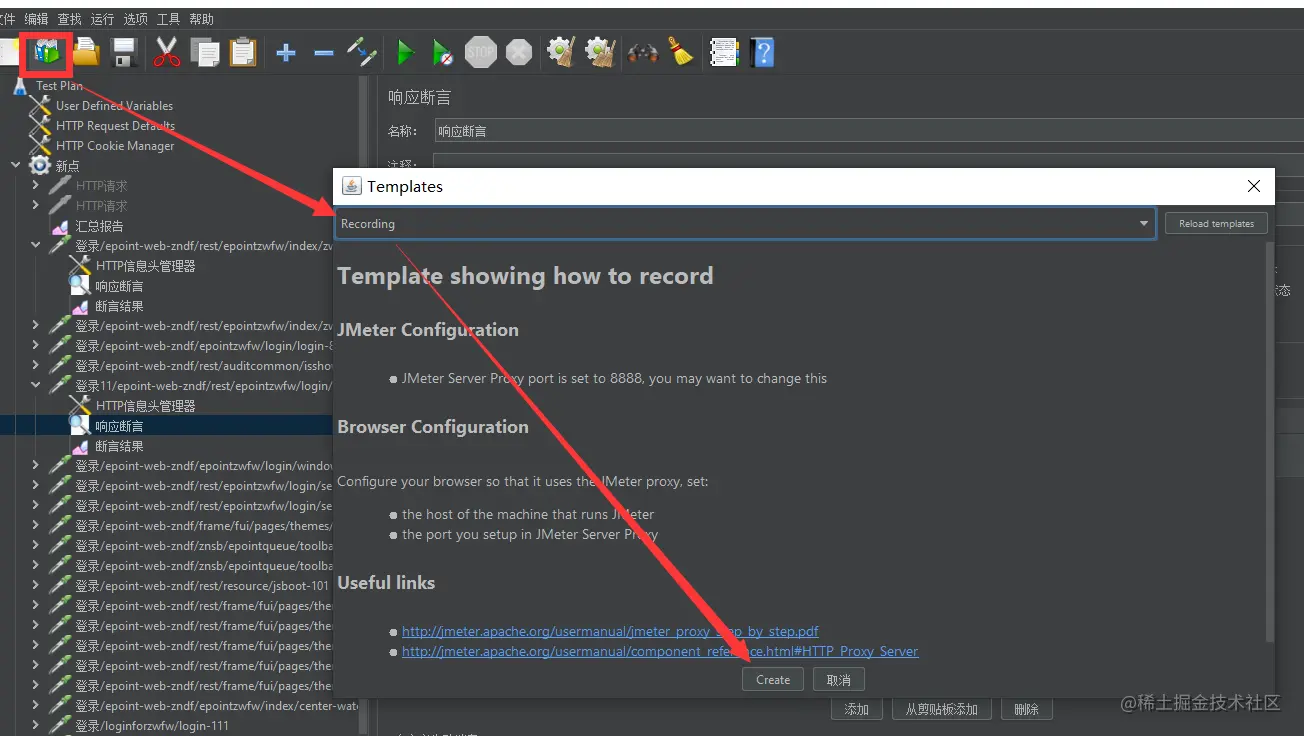Expand the 登录 login/windov sampler node
1304x736 pixels.
36,465
